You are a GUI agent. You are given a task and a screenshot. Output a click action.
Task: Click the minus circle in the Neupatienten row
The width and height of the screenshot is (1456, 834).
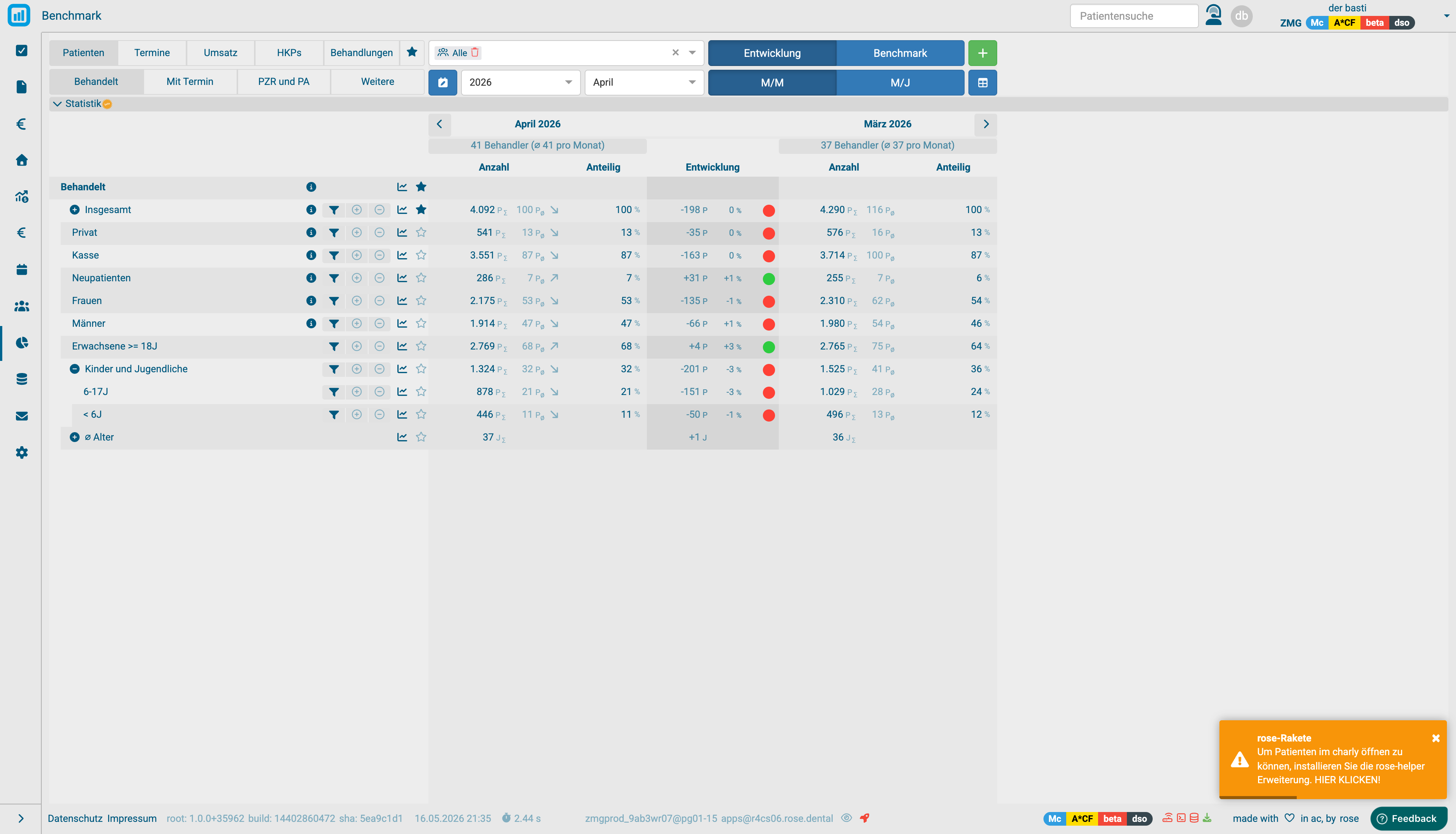(x=379, y=278)
